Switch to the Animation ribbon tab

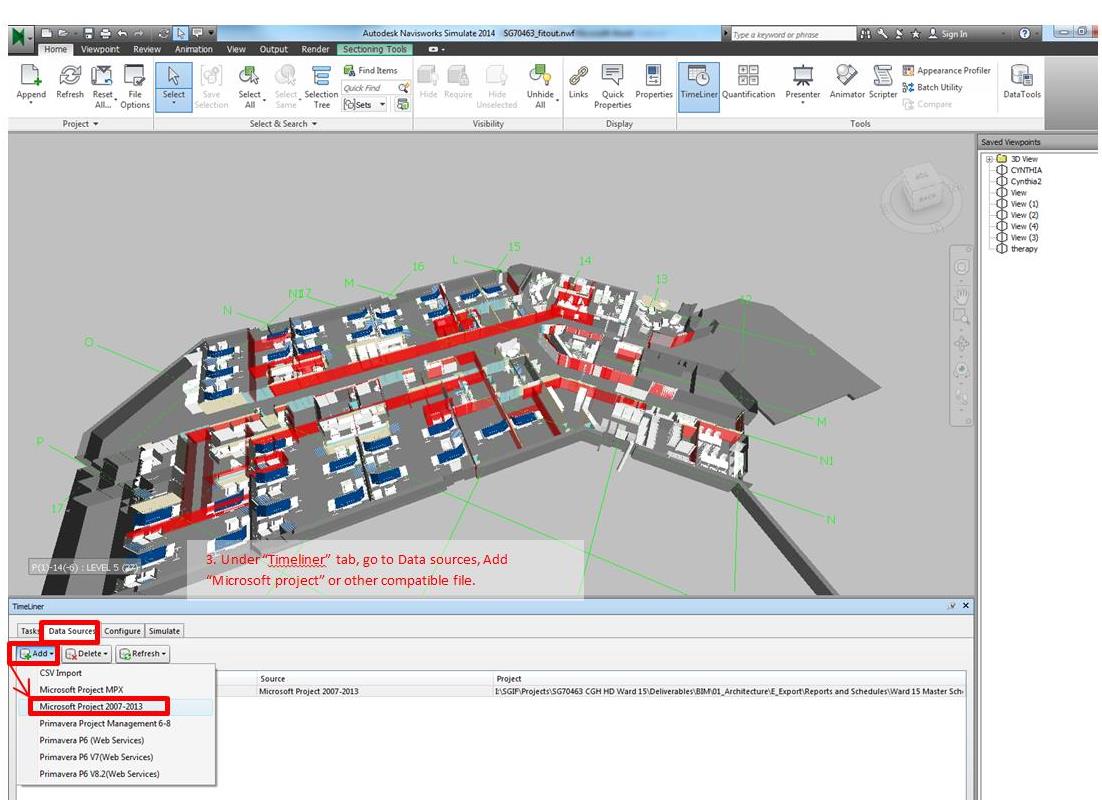(x=193, y=49)
